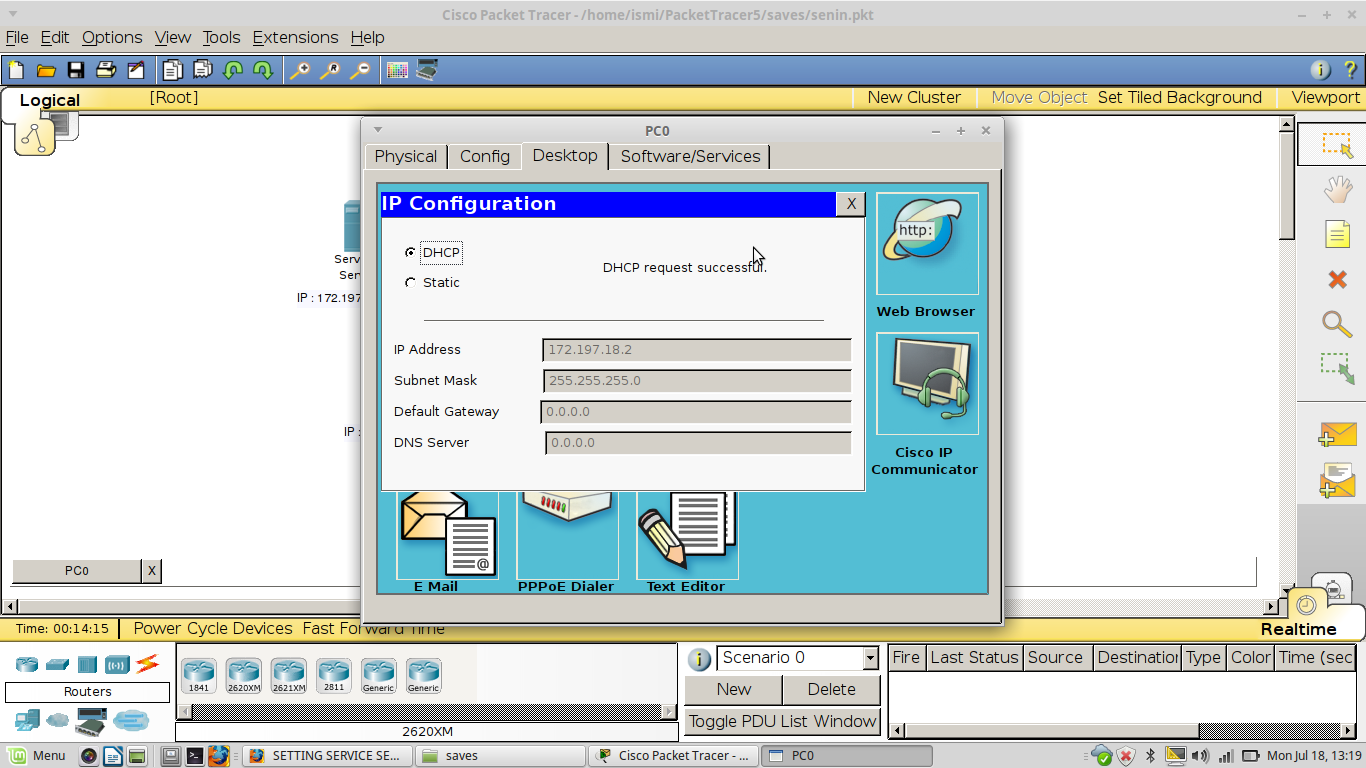Screen dimensions: 1366x768
Task: Open the drawing palette icon
Action: (397, 70)
